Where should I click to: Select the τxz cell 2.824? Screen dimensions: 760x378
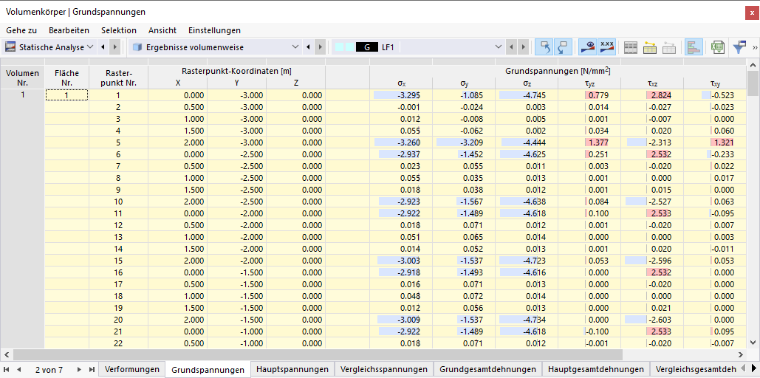coord(652,95)
